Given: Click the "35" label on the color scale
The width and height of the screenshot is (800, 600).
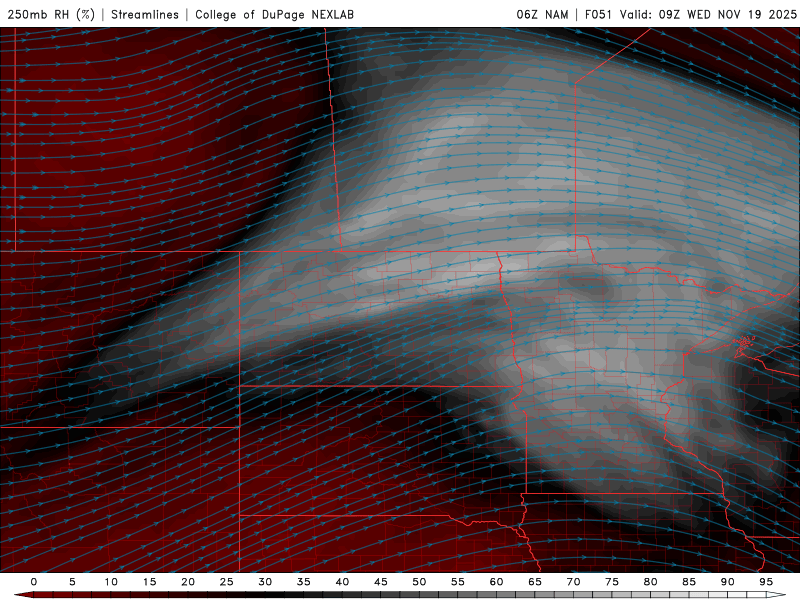Looking at the screenshot, I should [304, 582].
